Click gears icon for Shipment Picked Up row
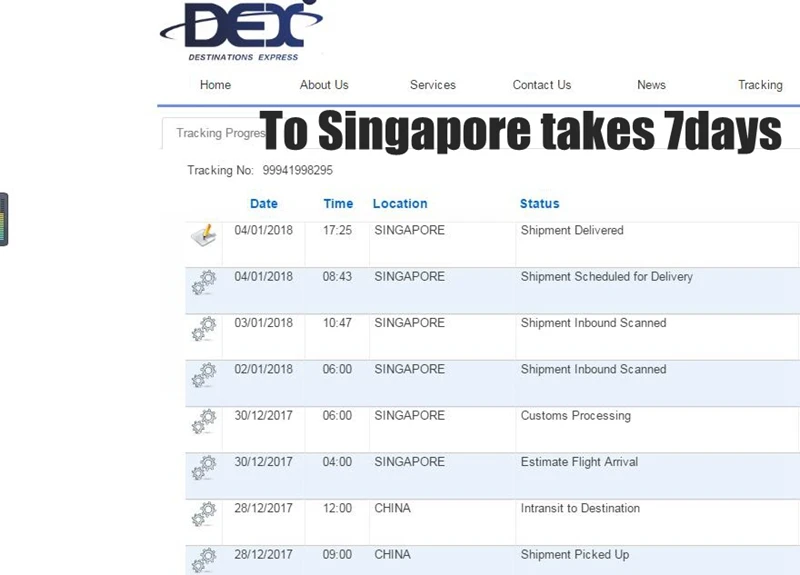This screenshot has width=800, height=575. pyautogui.click(x=204, y=560)
